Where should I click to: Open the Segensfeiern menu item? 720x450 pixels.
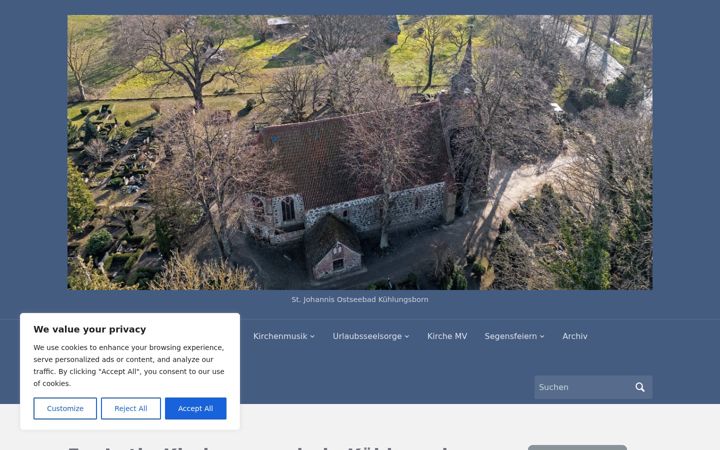click(x=510, y=336)
